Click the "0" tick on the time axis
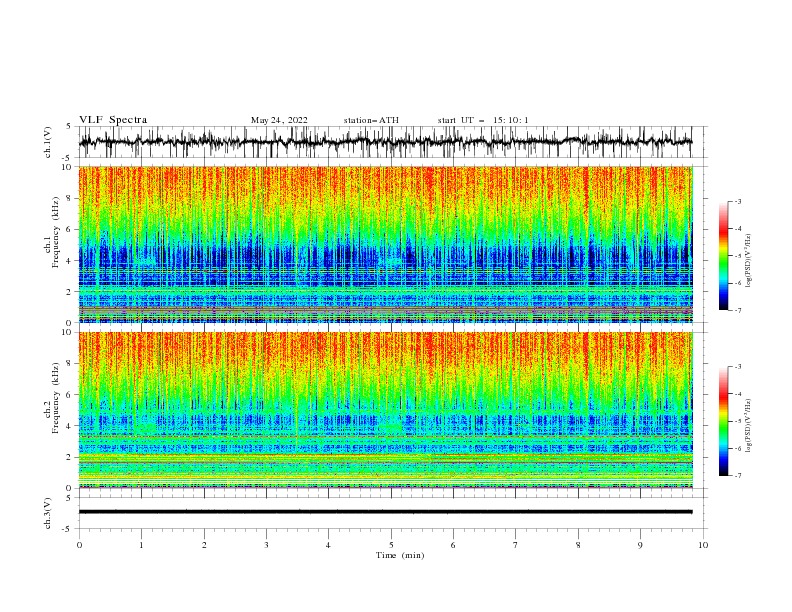792x612 pixels. click(x=79, y=545)
